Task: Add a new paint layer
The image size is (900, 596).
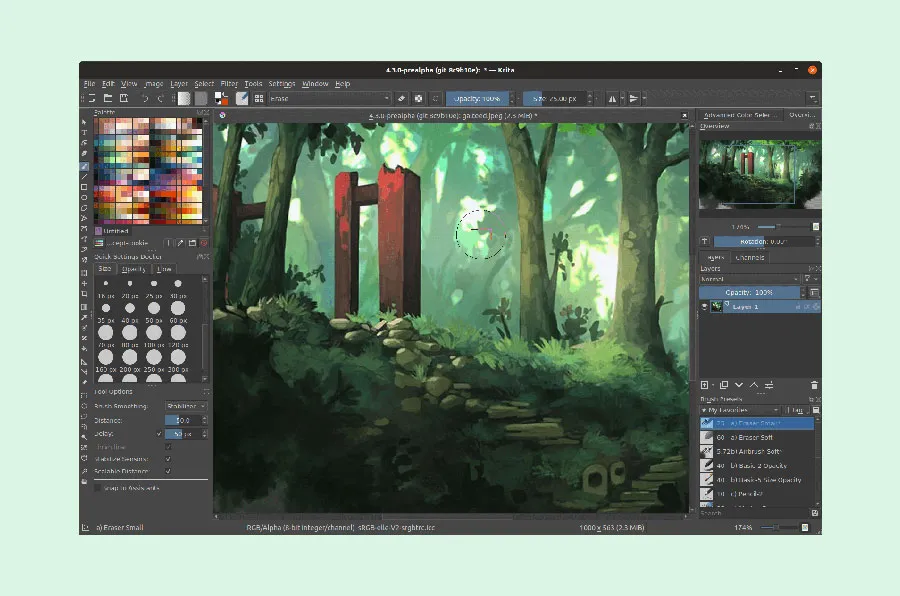Action: pyautogui.click(x=704, y=385)
